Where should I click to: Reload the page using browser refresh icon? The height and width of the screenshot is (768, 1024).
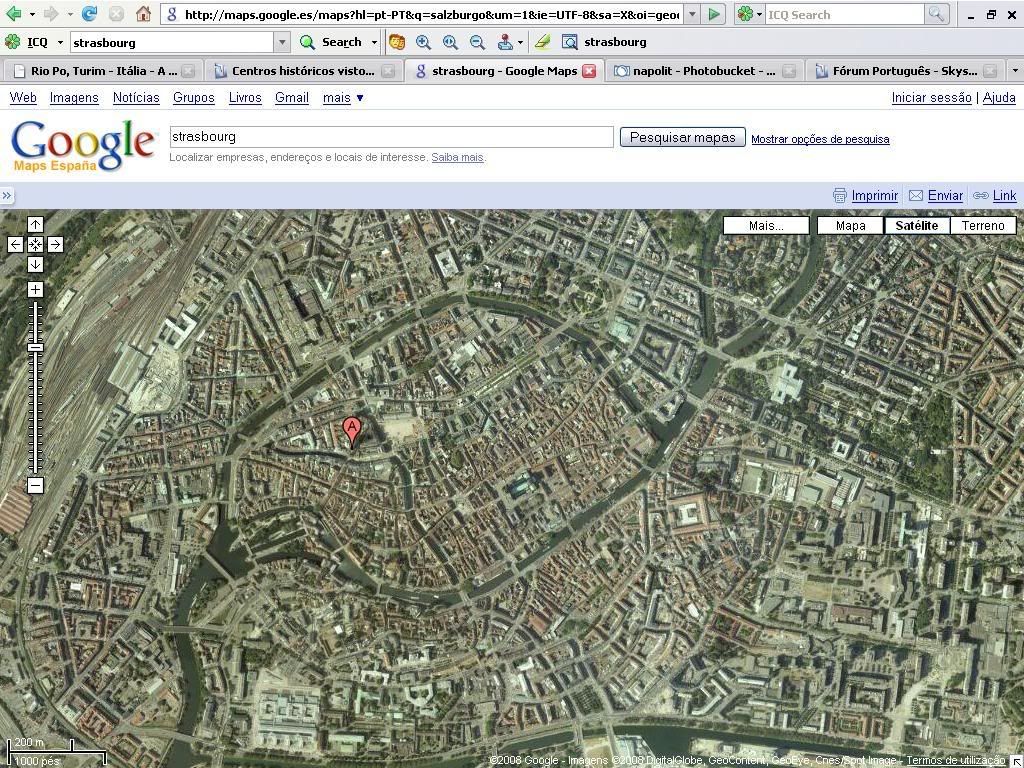coord(90,14)
